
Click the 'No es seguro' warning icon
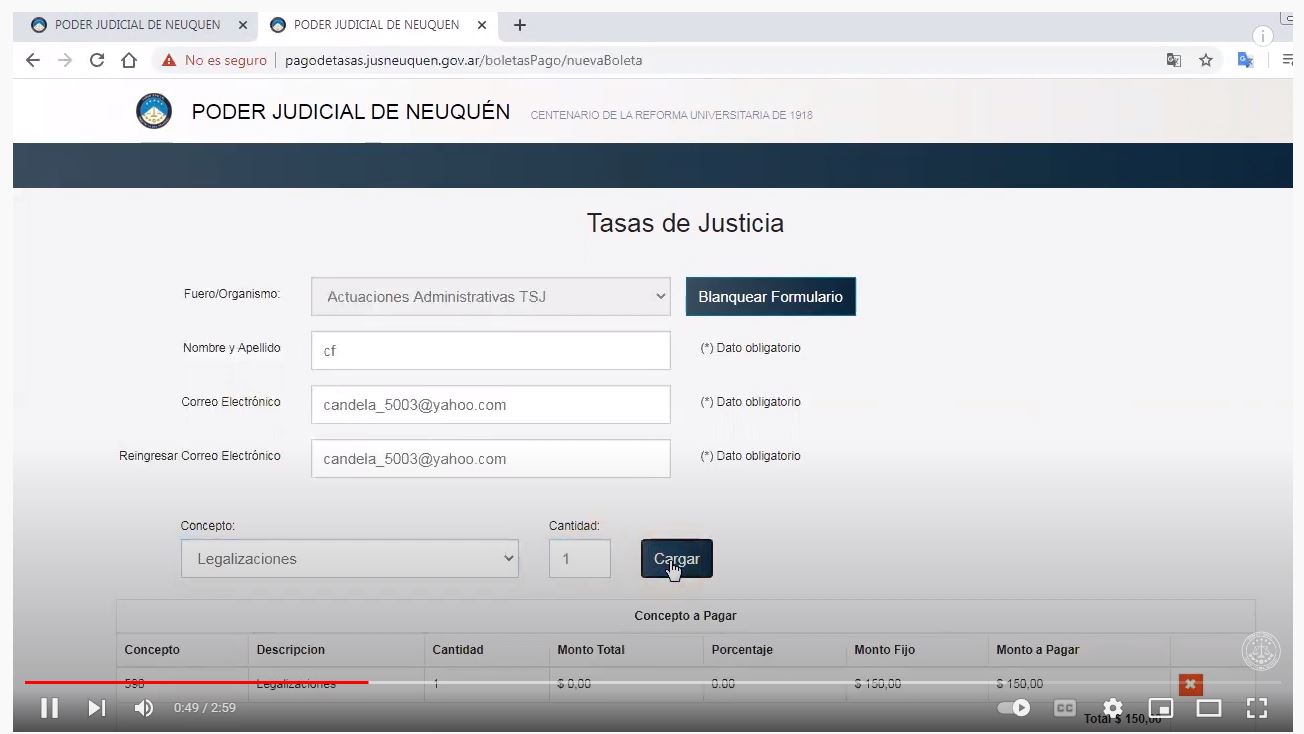click(x=169, y=60)
